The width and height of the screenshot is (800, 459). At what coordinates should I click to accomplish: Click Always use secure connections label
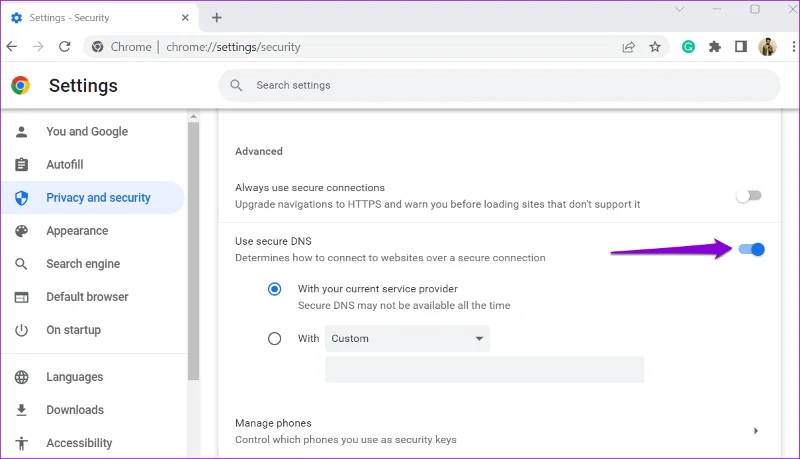coord(310,188)
